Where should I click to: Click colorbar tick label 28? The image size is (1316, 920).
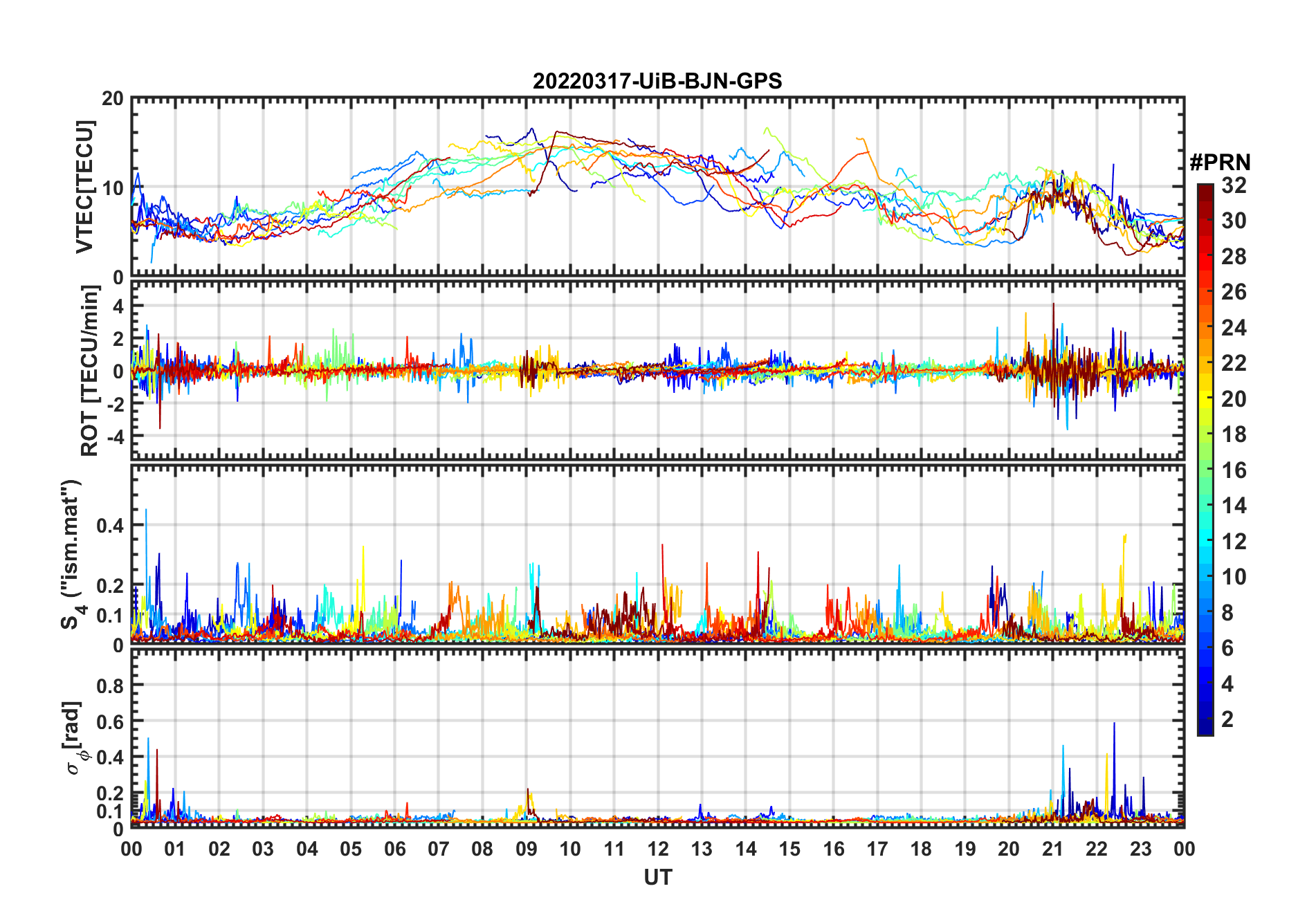point(1234,256)
